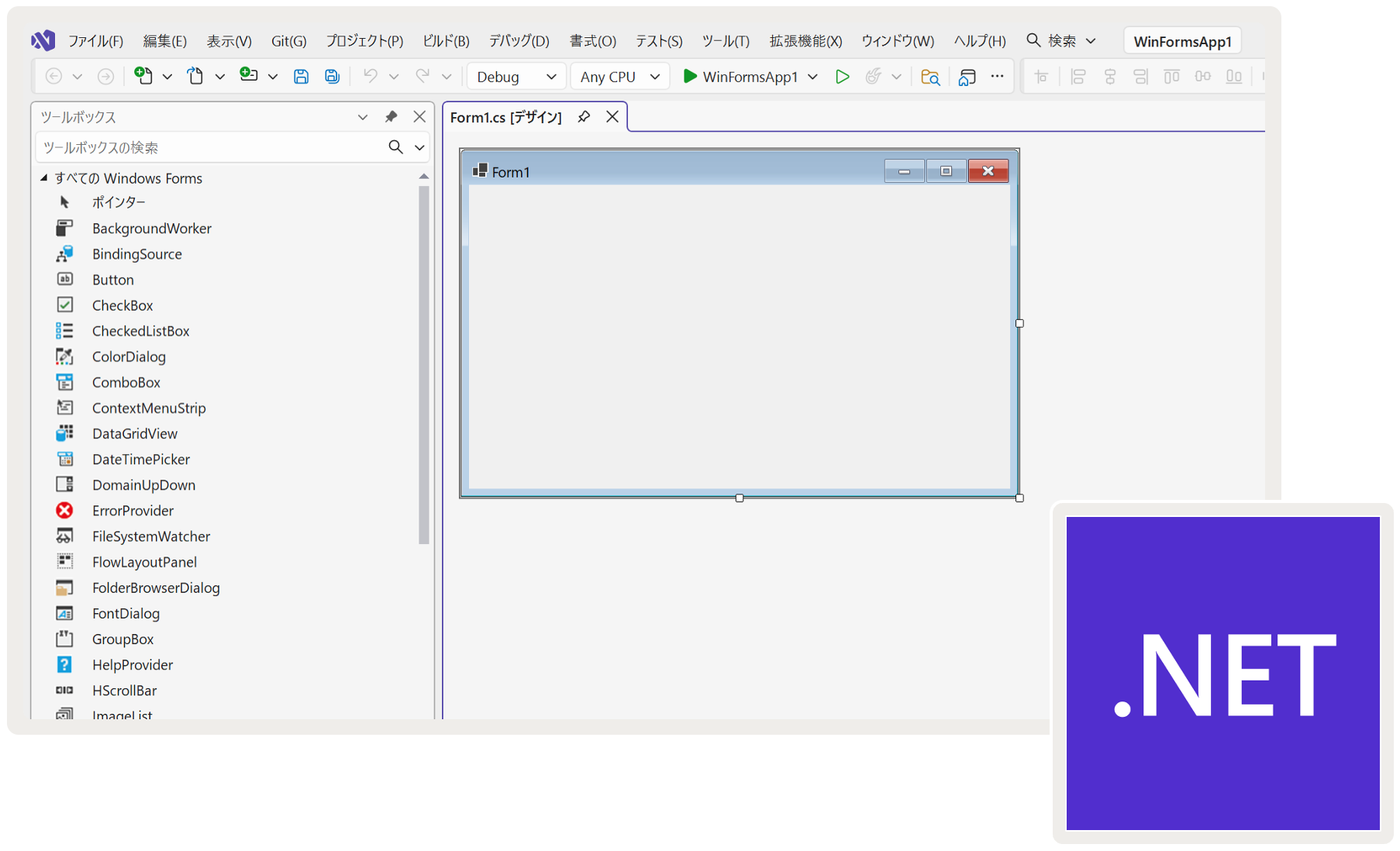The image size is (1400, 851).
Task: Click the WinFormsApp1 account button
Action: pyautogui.click(x=1181, y=40)
